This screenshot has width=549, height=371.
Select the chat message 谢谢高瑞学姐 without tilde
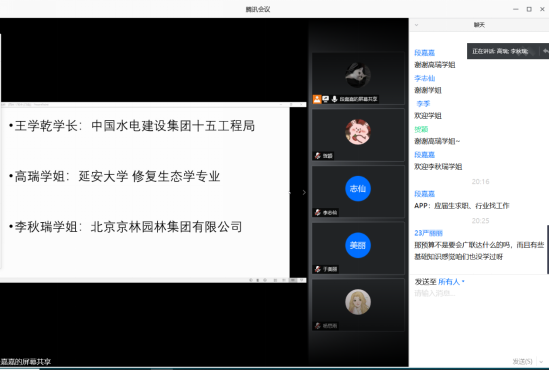(435, 65)
